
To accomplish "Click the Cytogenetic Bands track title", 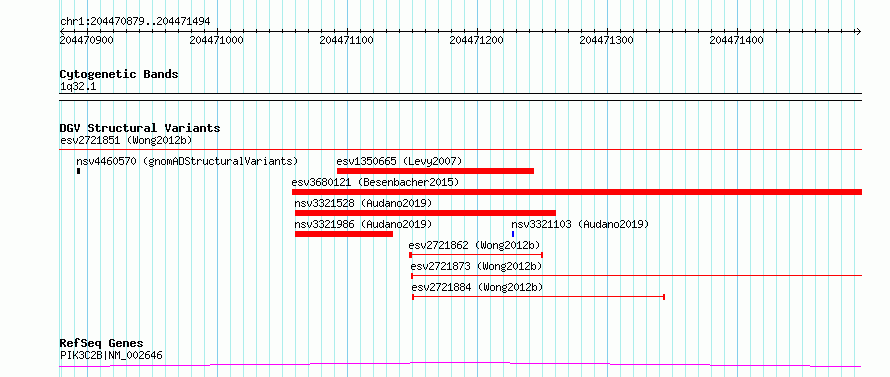I will coord(119,74).
